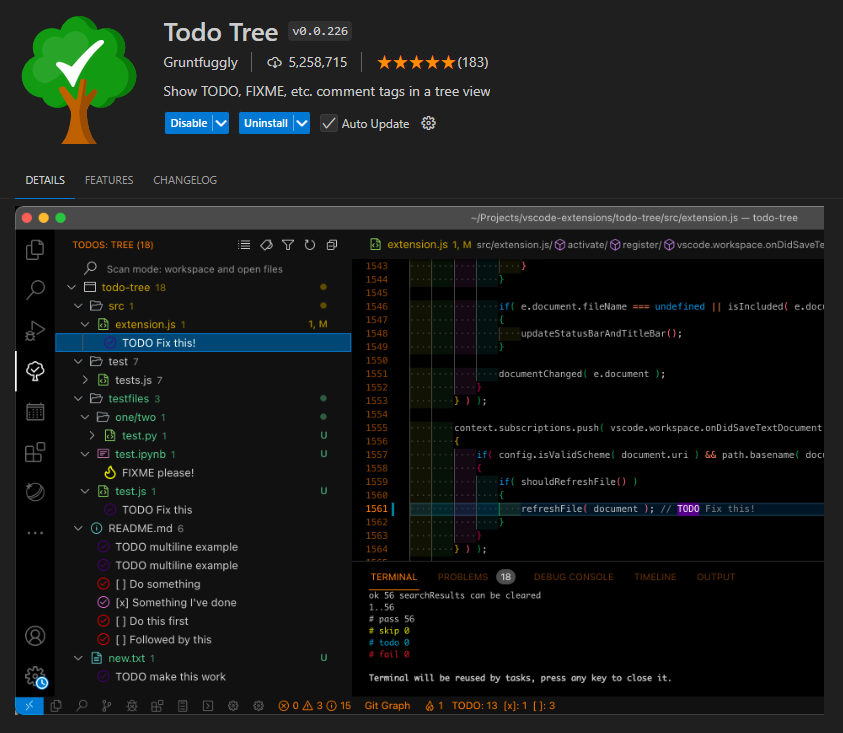
Task: Click the unchecked circle of Followed by this
Action: click(103, 639)
